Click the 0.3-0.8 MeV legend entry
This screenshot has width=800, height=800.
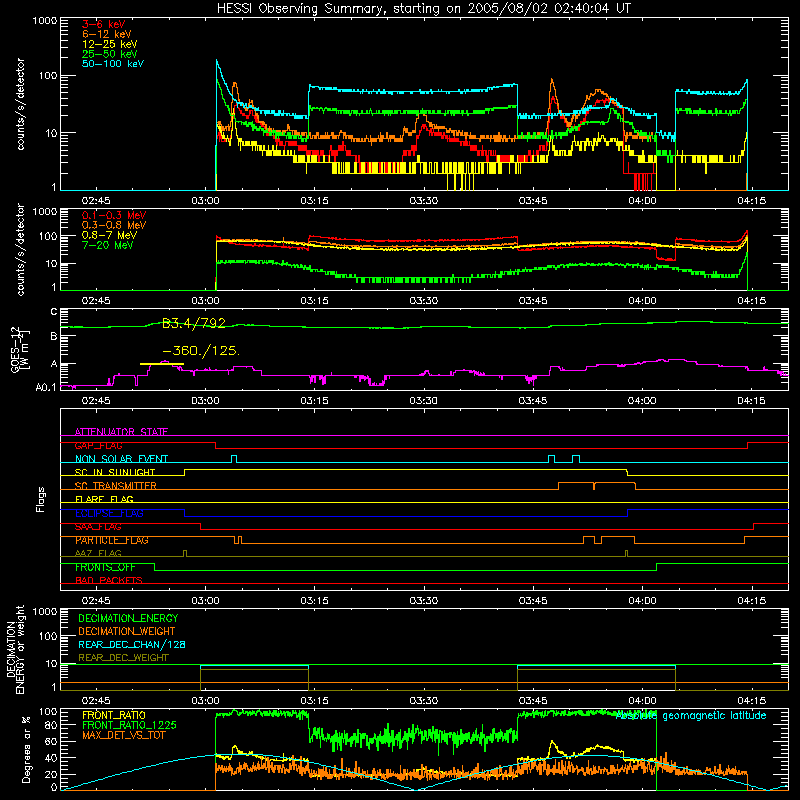[114, 225]
